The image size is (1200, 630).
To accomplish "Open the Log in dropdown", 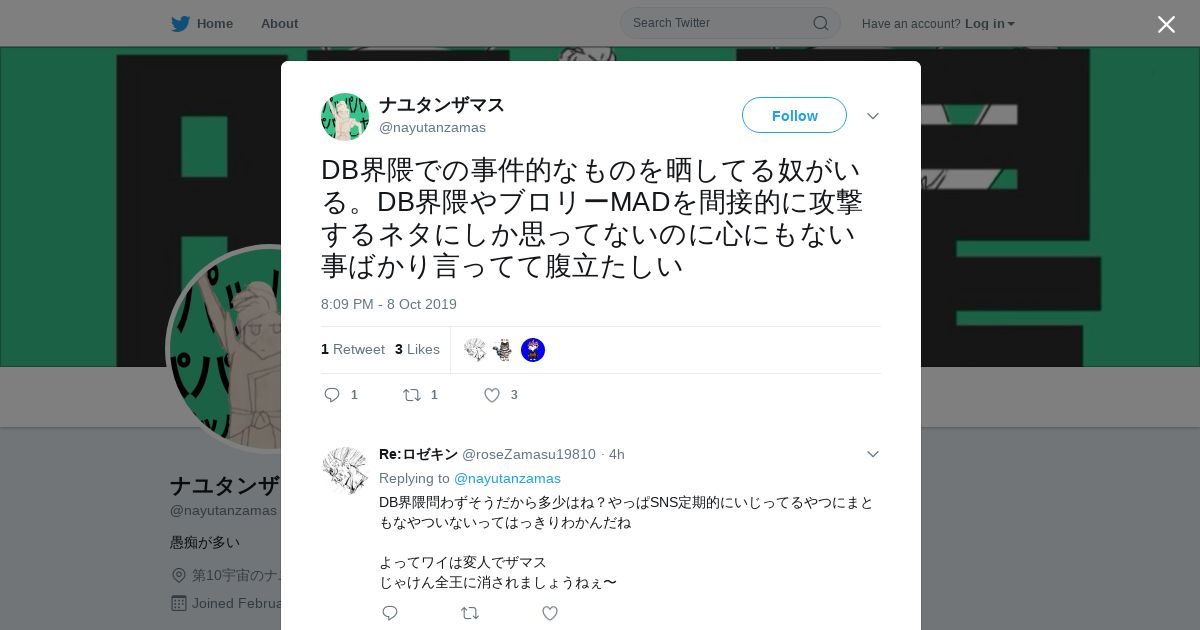I will pos(990,23).
